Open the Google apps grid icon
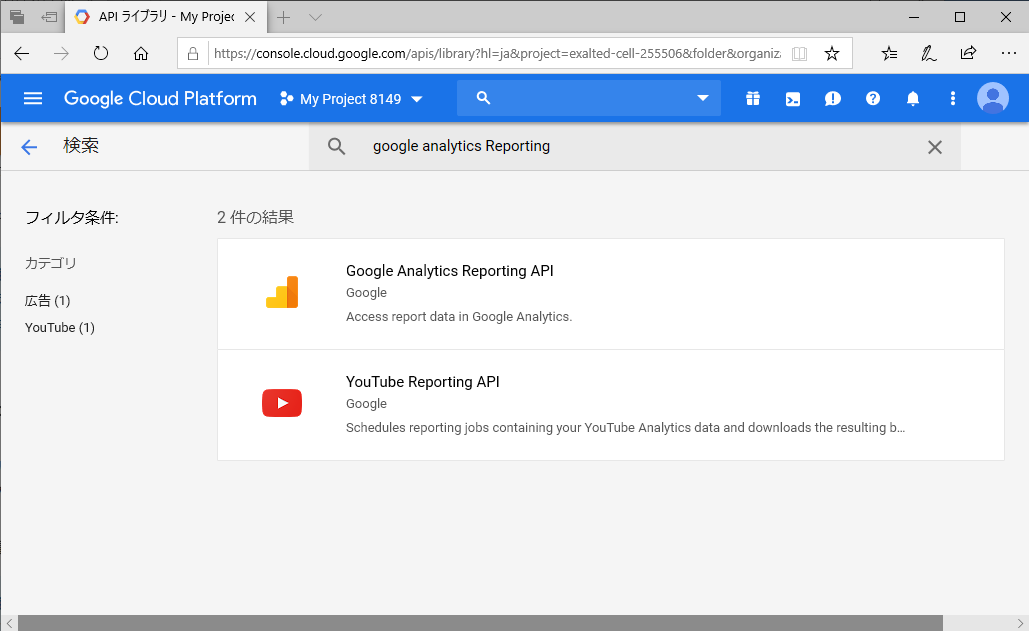Screen dimensions: 1029x631 tap(752, 98)
